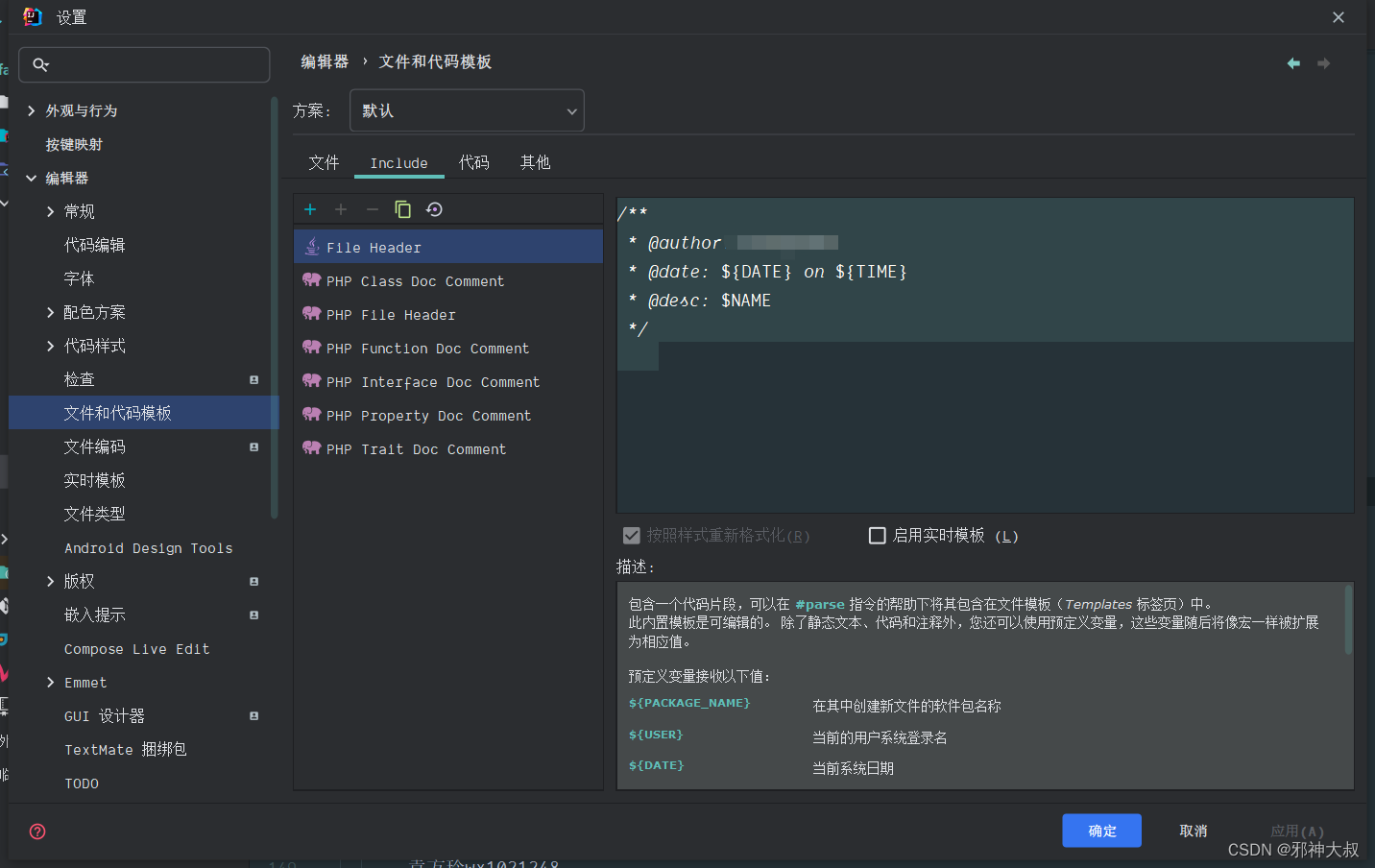Expand the 外观与行为 tree node
Image resolution: width=1375 pixels, height=868 pixels.
coord(31,111)
